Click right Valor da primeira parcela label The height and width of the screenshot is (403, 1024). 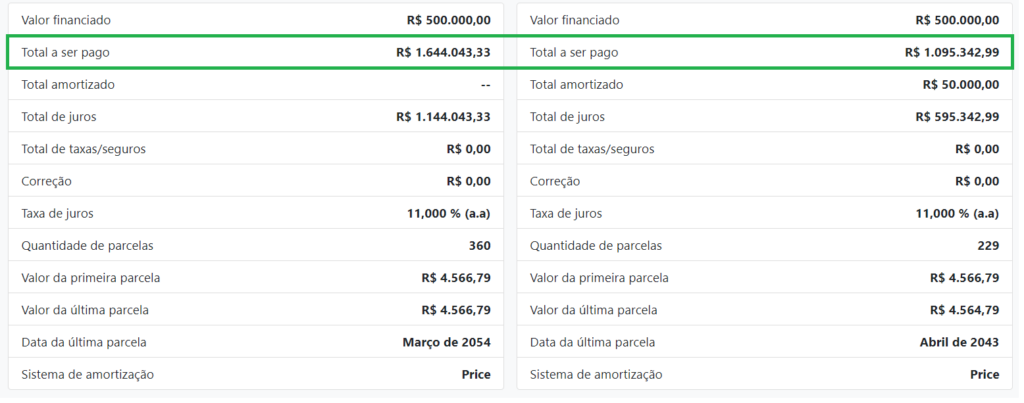599,278
